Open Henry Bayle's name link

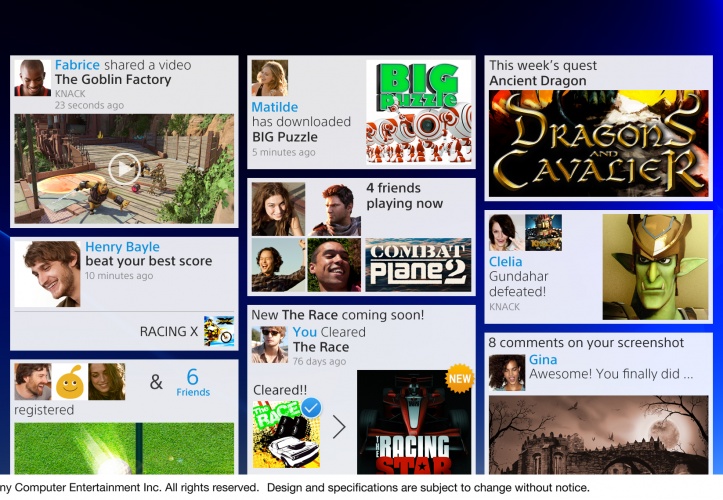click(122, 247)
